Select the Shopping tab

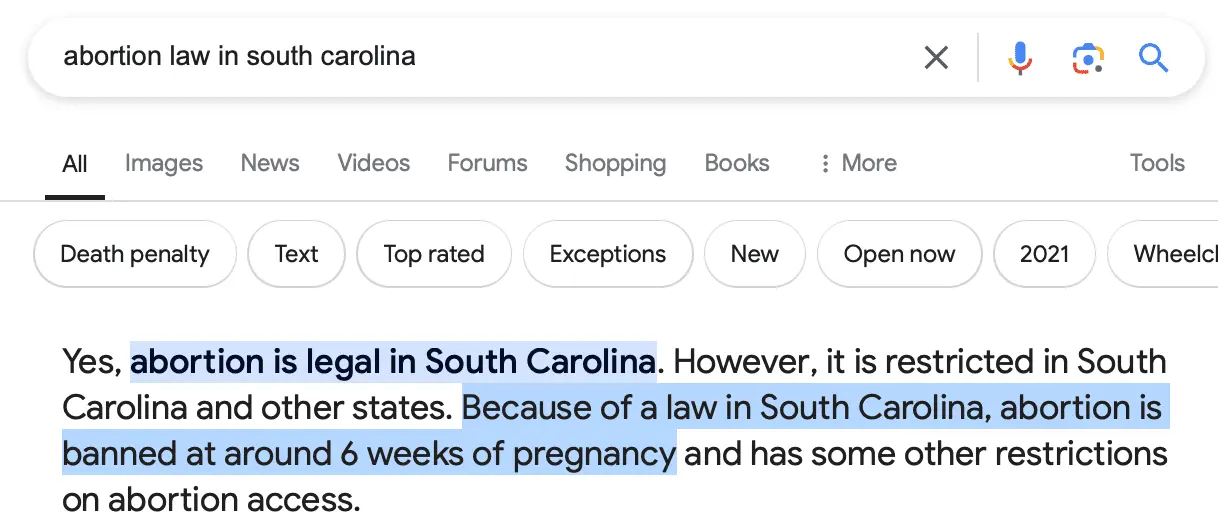tap(615, 163)
